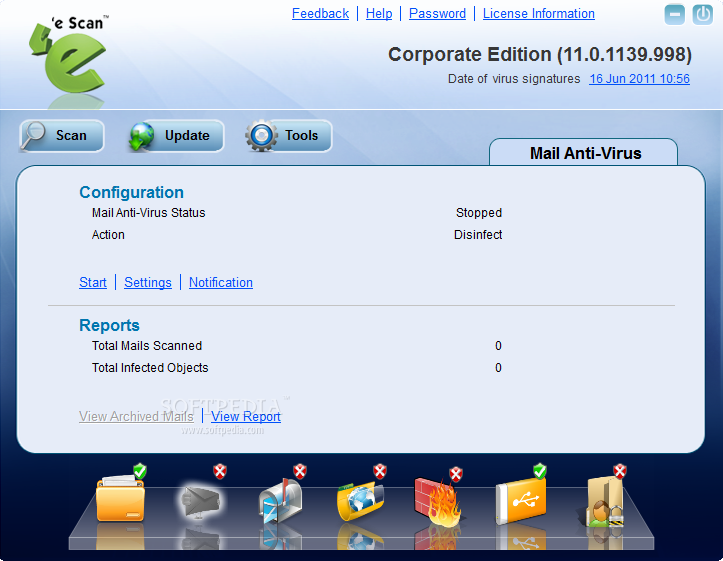This screenshot has height=561, width=723.
Task: Click the red X badge on the user lock icon
Action: 620,471
